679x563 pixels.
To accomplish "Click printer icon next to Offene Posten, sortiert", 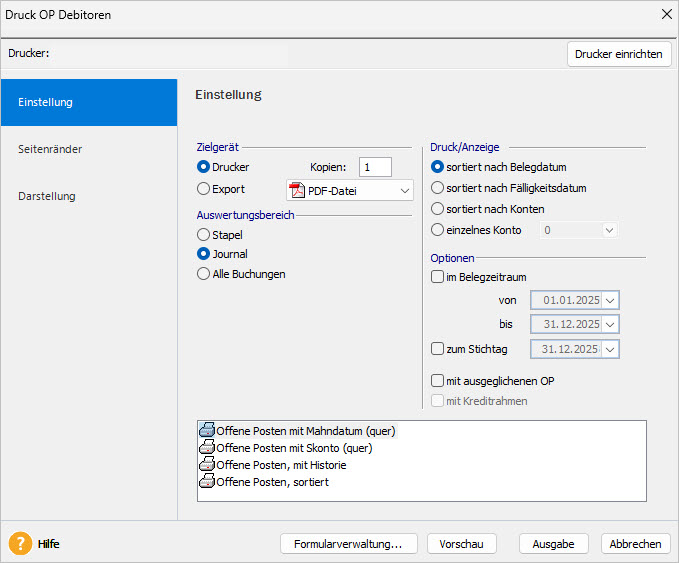I will coord(207,481).
